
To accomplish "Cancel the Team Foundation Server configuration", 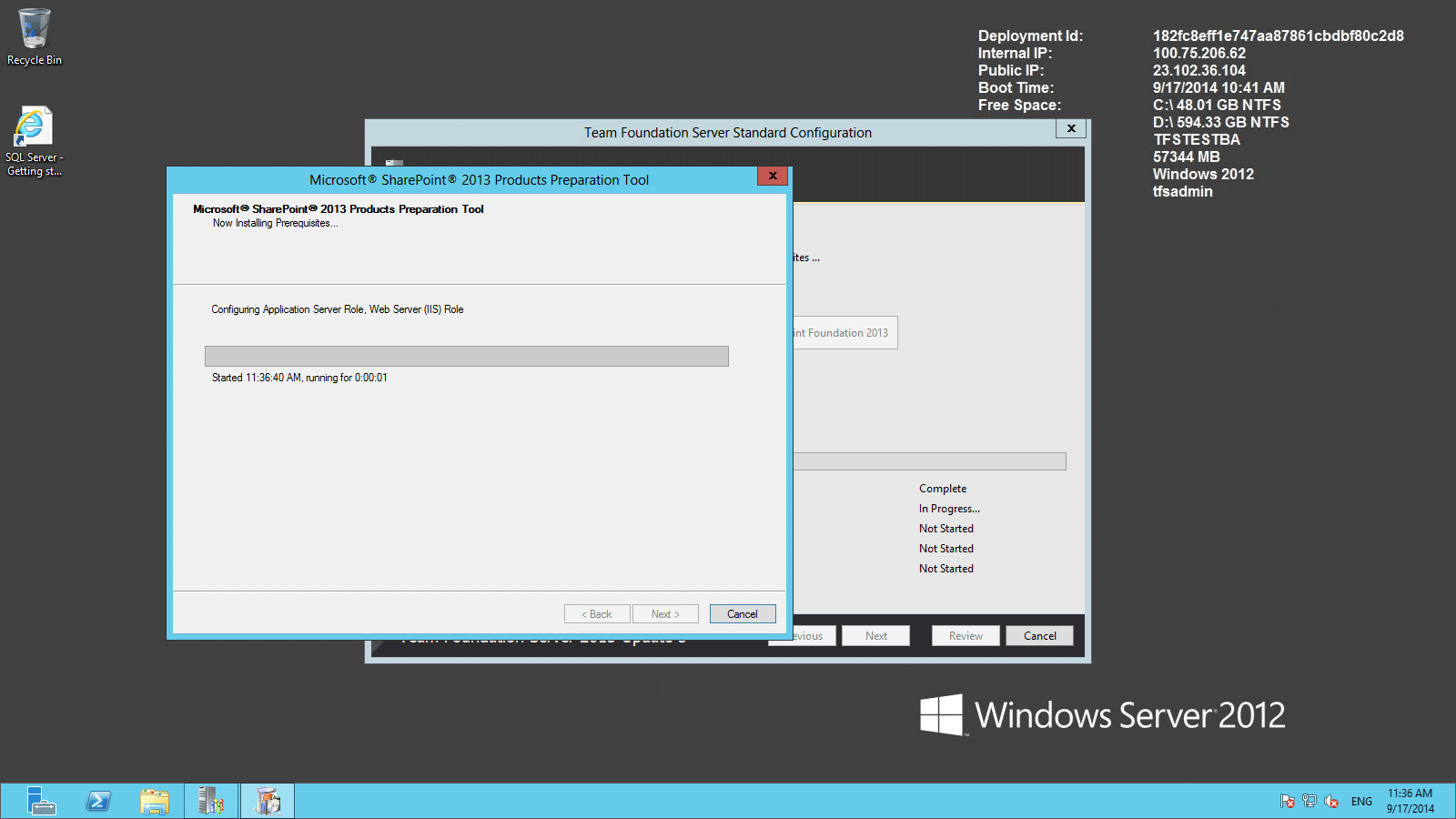I will (1039, 635).
